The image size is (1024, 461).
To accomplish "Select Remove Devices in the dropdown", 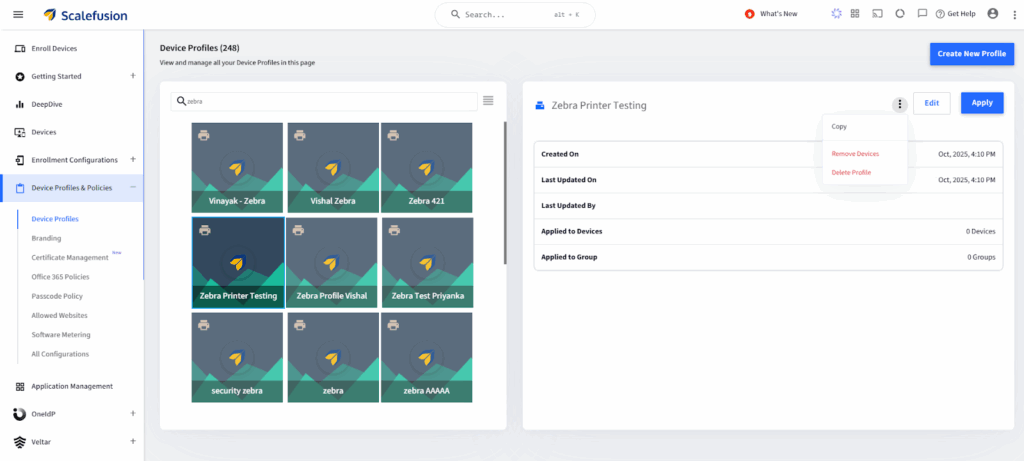I will (x=855, y=154).
